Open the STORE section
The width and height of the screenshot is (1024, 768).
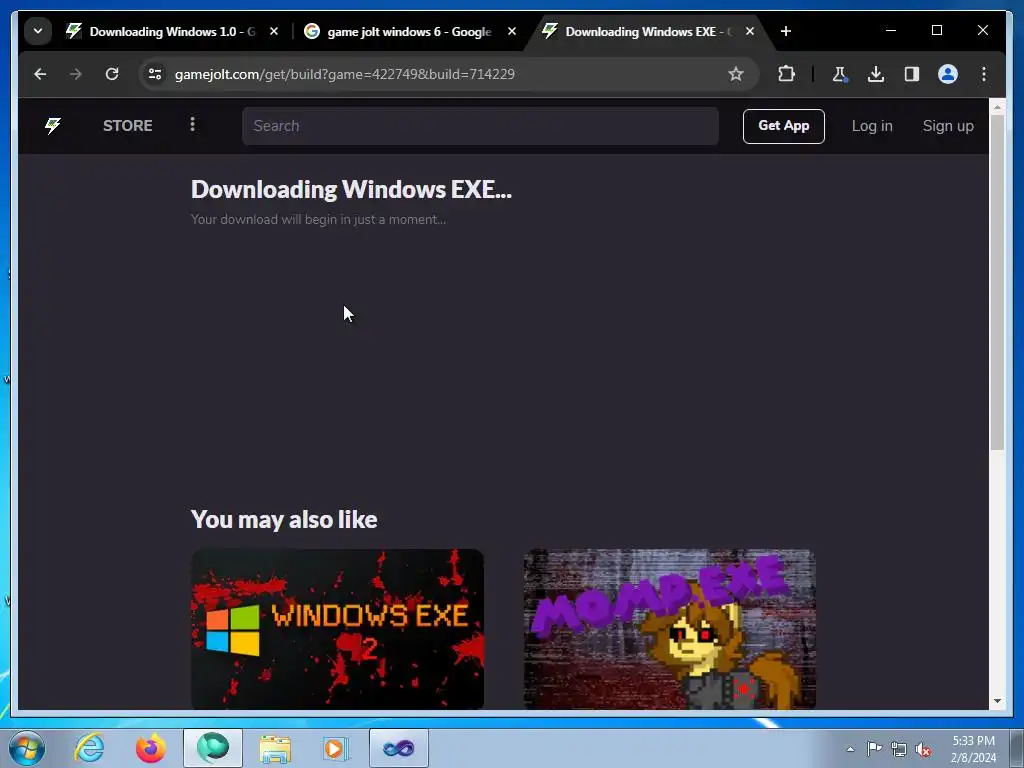point(127,125)
